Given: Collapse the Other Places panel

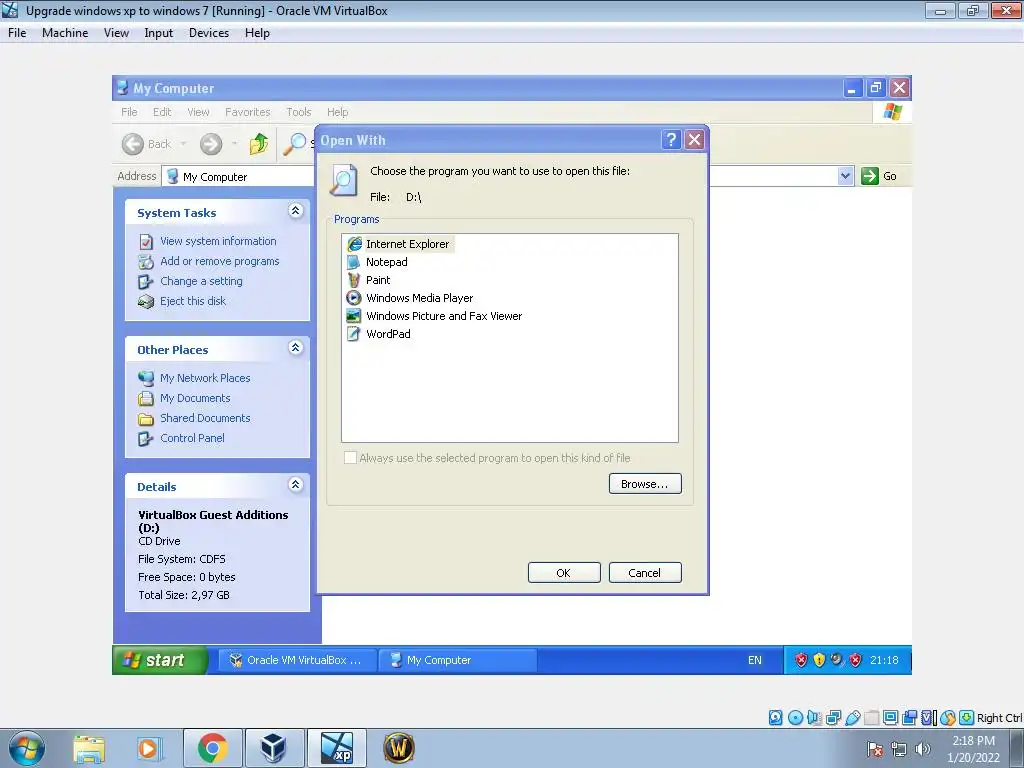Looking at the screenshot, I should pos(295,347).
